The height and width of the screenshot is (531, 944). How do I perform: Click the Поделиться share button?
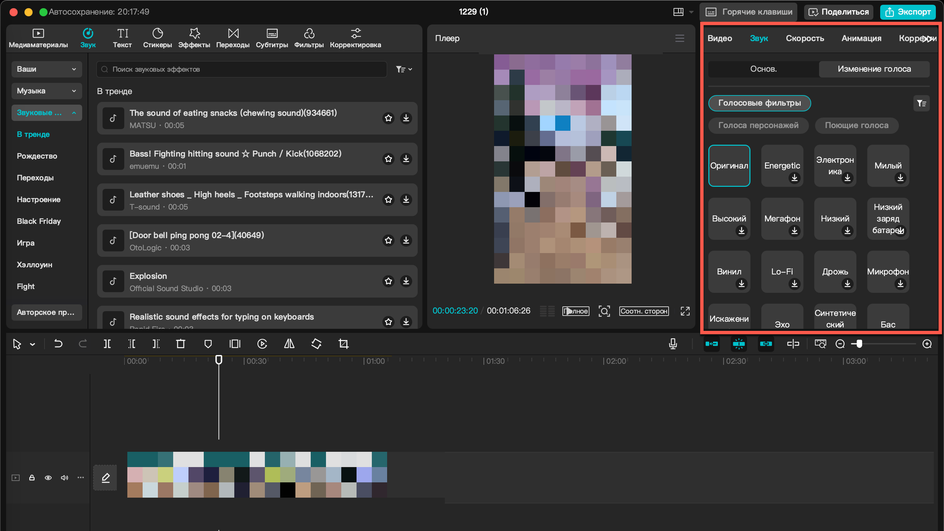tap(839, 12)
